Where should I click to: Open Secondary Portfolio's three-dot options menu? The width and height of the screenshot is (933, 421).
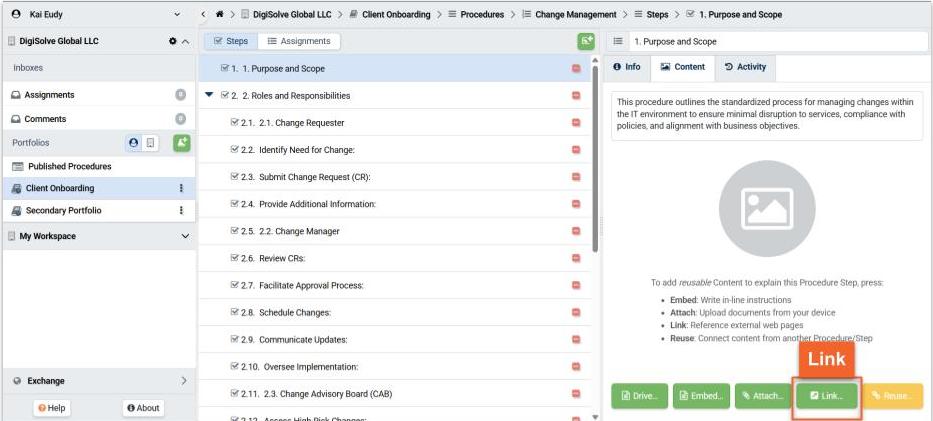(181, 211)
